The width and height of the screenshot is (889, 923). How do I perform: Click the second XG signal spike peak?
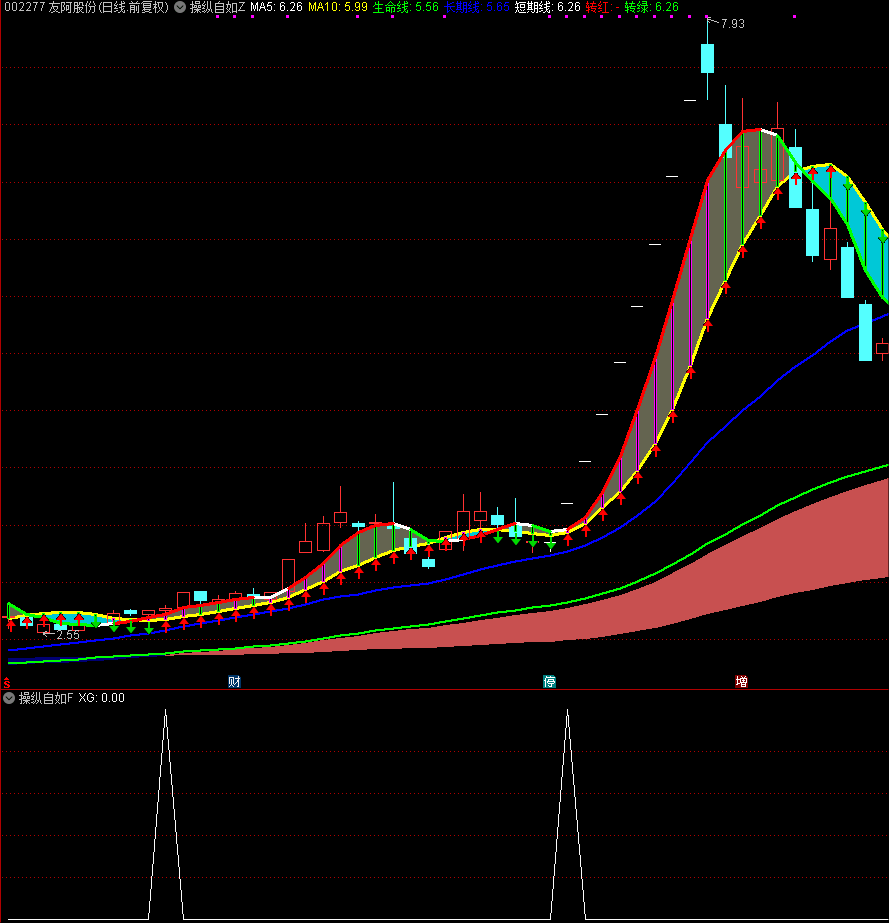(568, 711)
